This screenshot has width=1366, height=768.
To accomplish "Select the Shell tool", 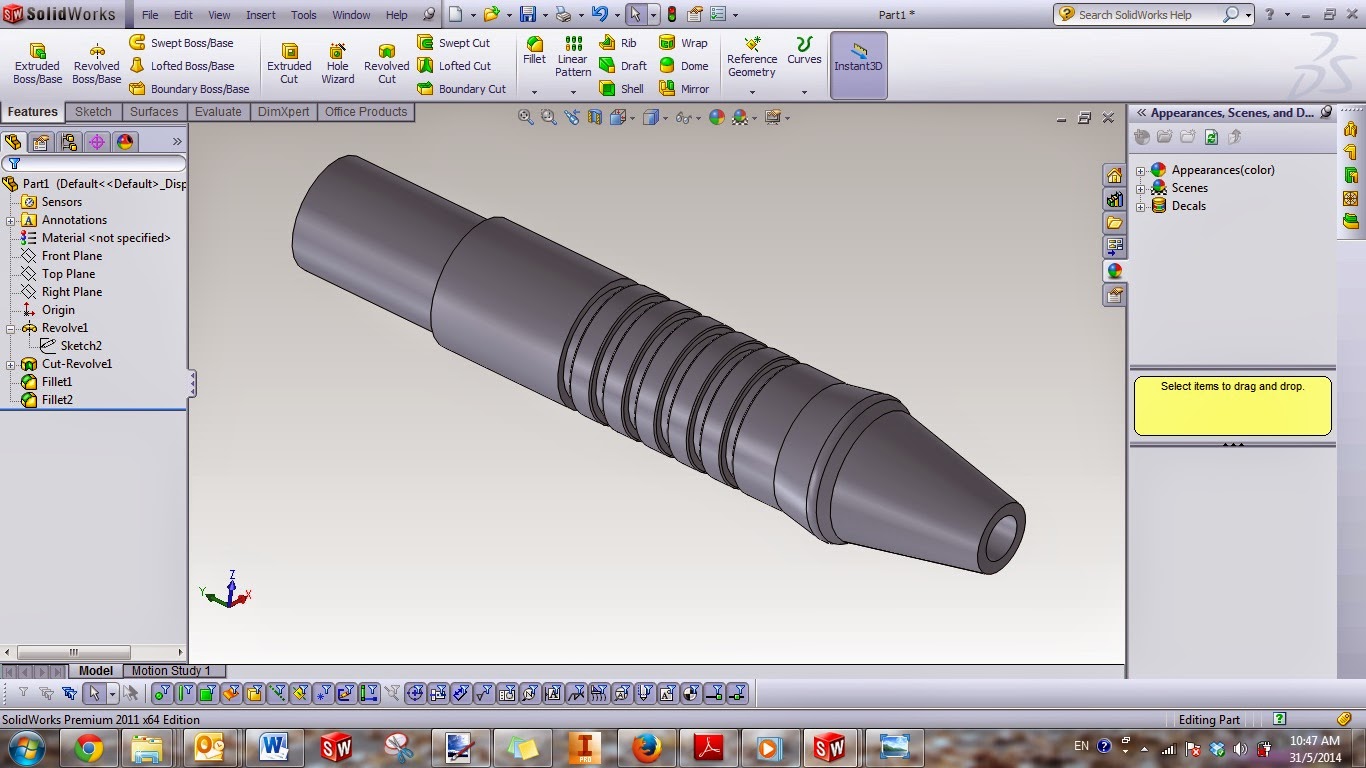I will 621,89.
